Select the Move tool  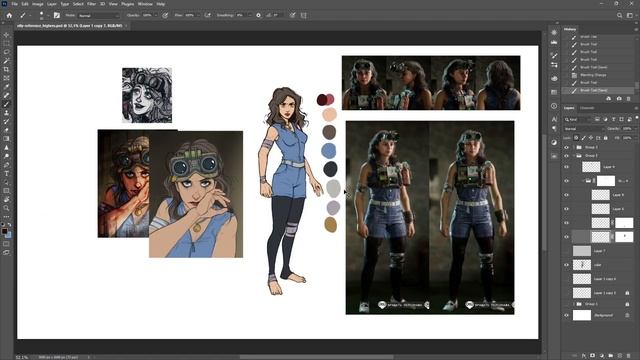pyautogui.click(x=6, y=35)
